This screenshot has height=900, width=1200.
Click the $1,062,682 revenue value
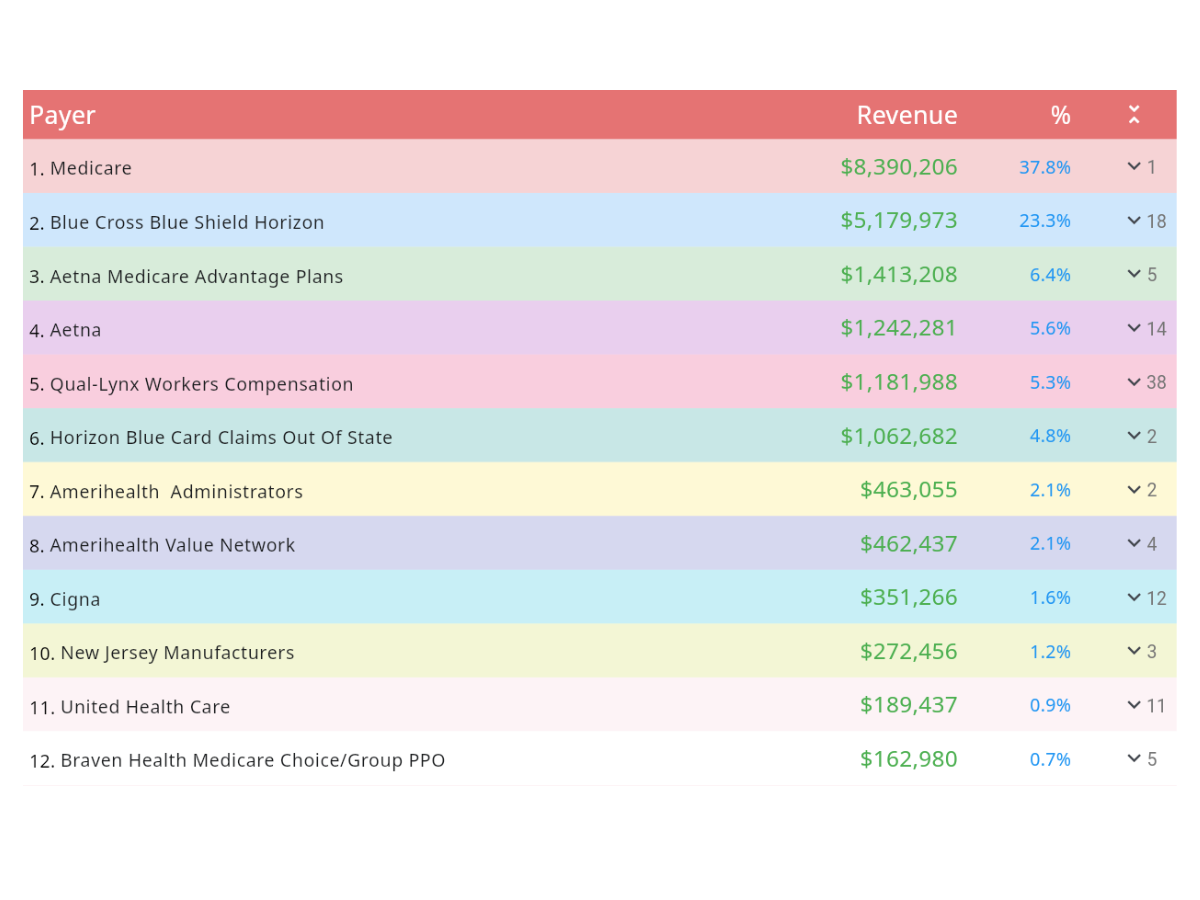[899, 436]
